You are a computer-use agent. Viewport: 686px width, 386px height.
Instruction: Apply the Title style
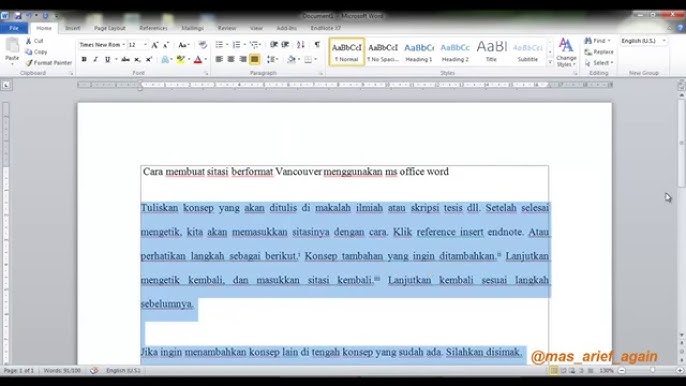(491, 52)
